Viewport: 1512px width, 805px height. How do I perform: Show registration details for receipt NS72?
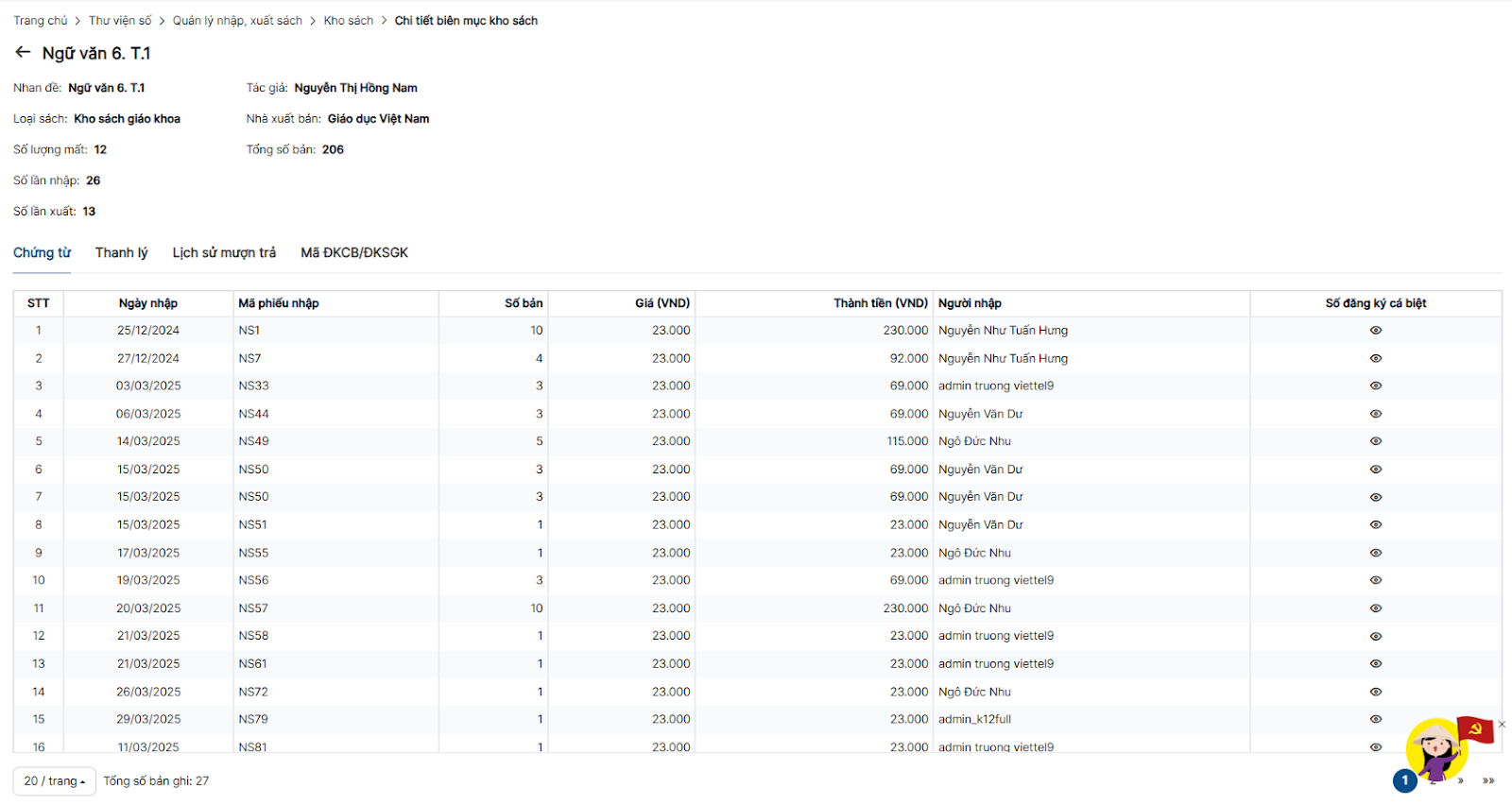(x=1375, y=693)
